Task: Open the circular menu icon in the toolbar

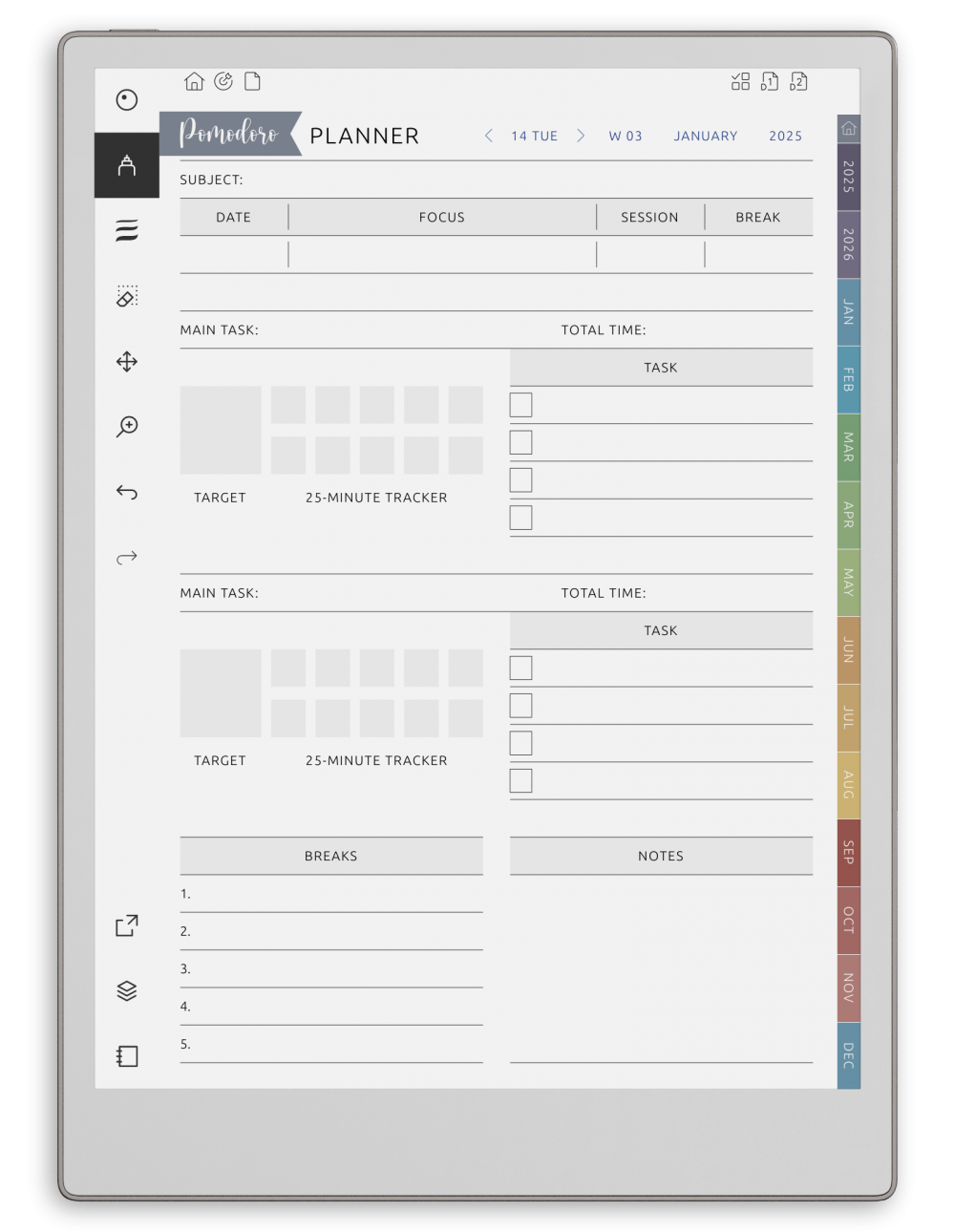Action: pos(127,100)
